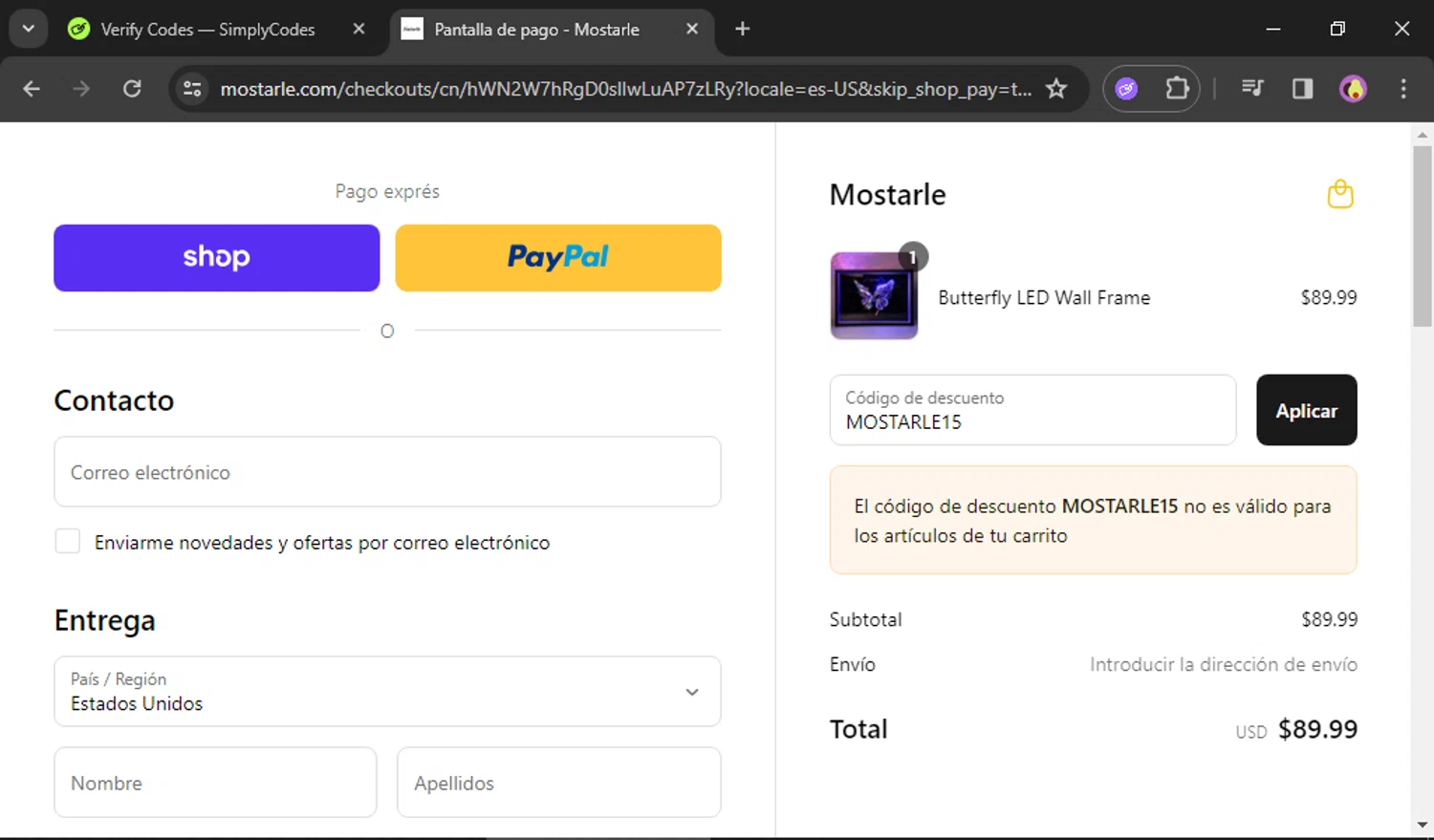Click the scrollbar up arrow
Screen dimensions: 1434x840
pyautogui.click(x=1423, y=135)
